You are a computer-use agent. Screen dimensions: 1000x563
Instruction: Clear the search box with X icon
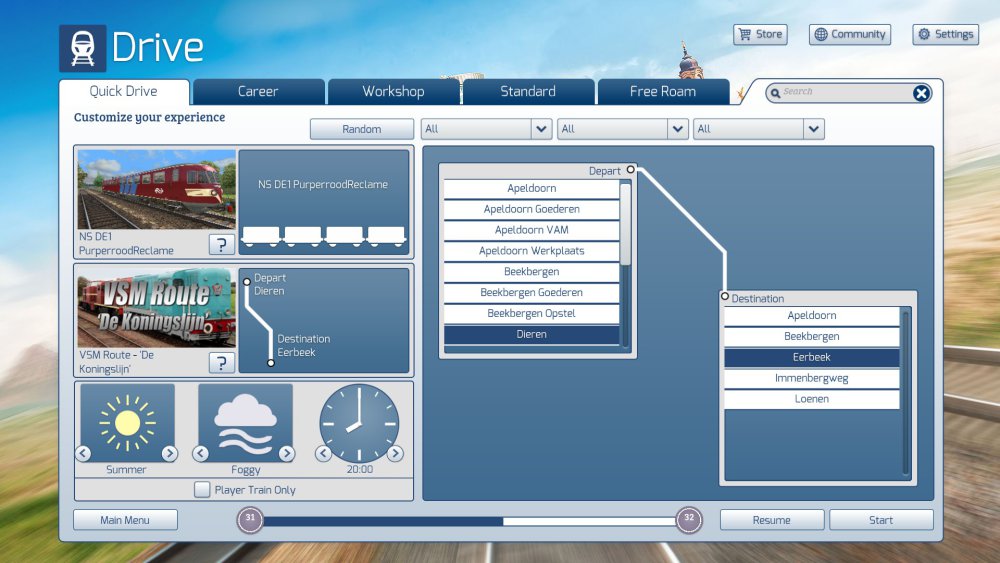tap(921, 93)
